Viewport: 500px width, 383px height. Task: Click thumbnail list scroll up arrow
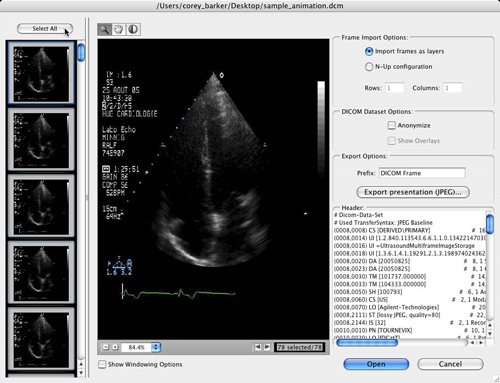coord(81,364)
